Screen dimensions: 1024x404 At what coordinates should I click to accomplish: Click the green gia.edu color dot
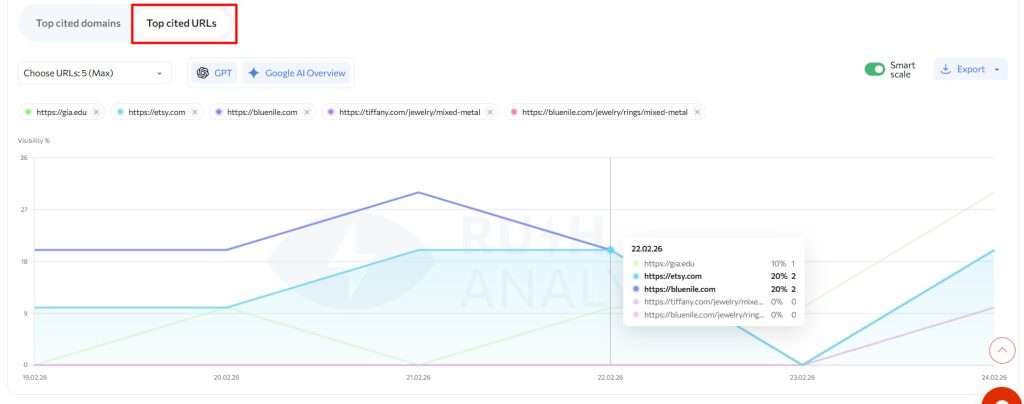[28, 113]
